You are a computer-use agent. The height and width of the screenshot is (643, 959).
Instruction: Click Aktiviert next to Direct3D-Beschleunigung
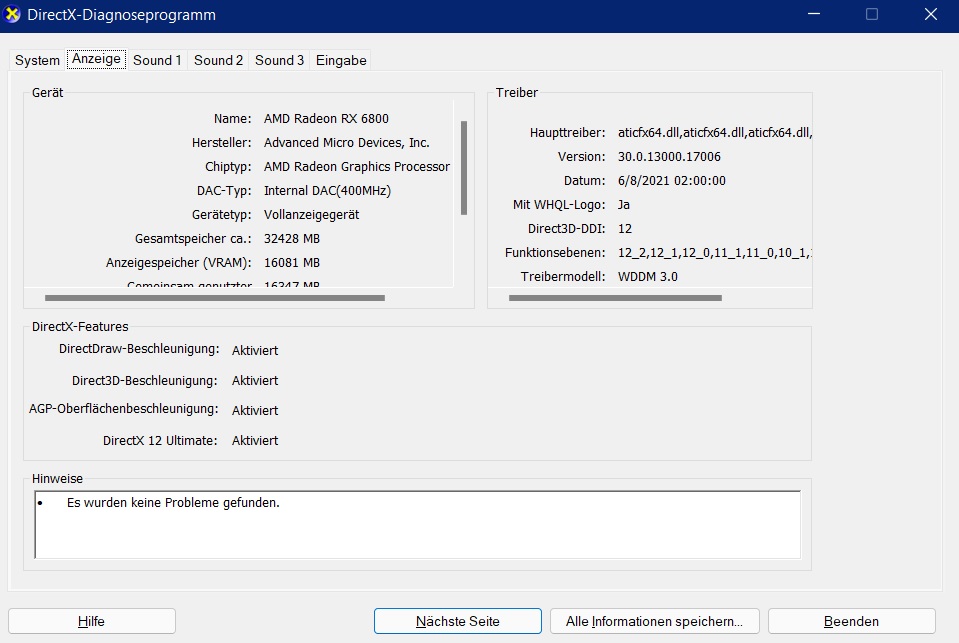click(x=255, y=381)
